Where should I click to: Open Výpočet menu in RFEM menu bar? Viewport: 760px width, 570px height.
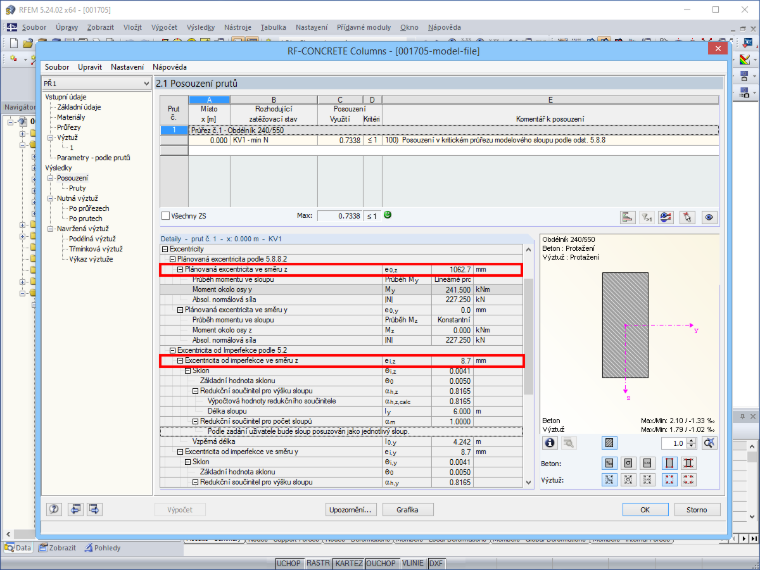tap(164, 28)
